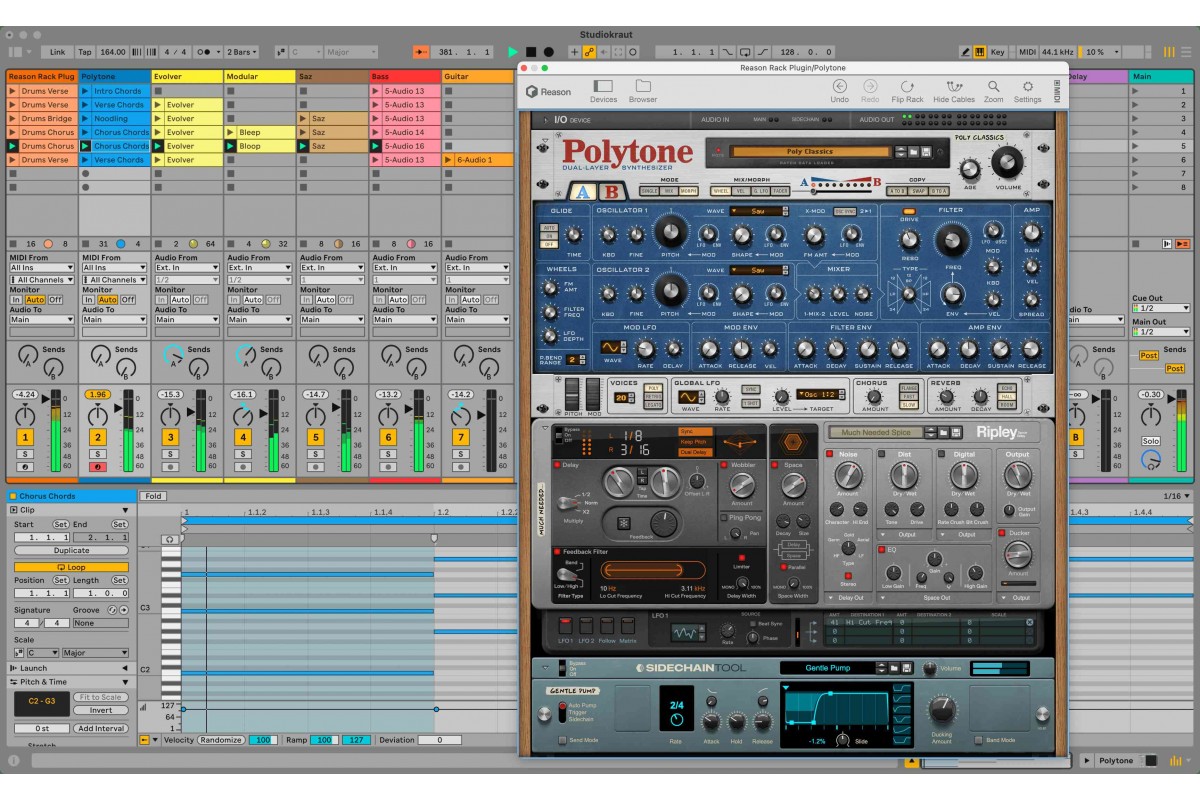
Task: Solo track 1 with its S button
Action: 24,452
